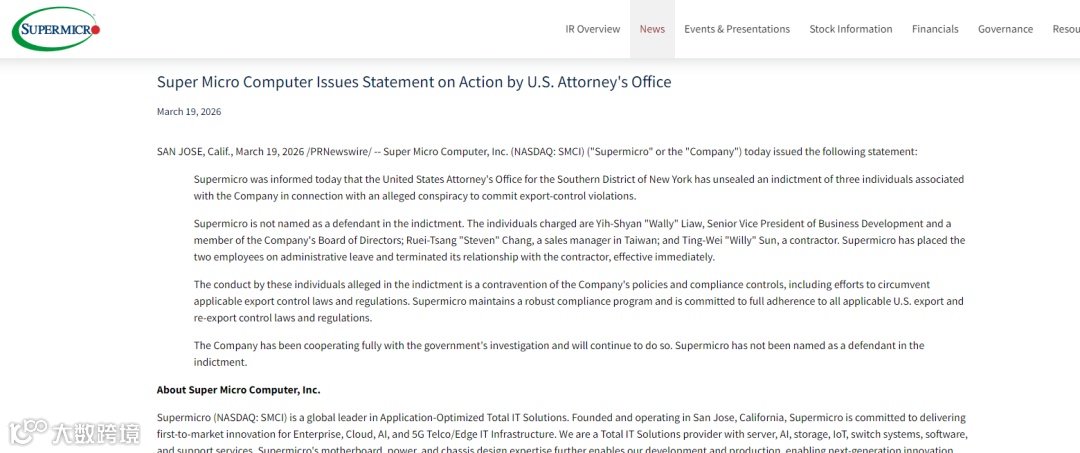Open the Governance navigation item
This screenshot has width=1080, height=453.
1006,29
